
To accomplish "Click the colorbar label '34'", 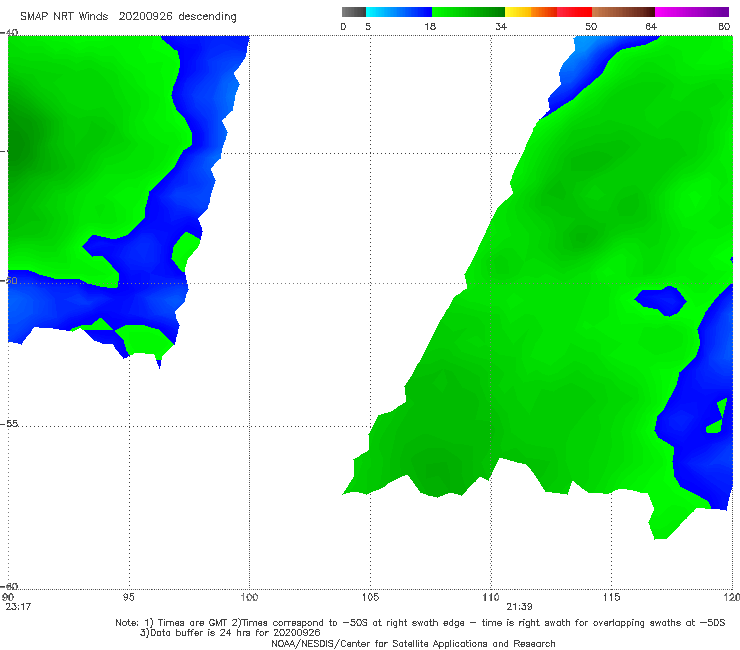I will coord(501,27).
